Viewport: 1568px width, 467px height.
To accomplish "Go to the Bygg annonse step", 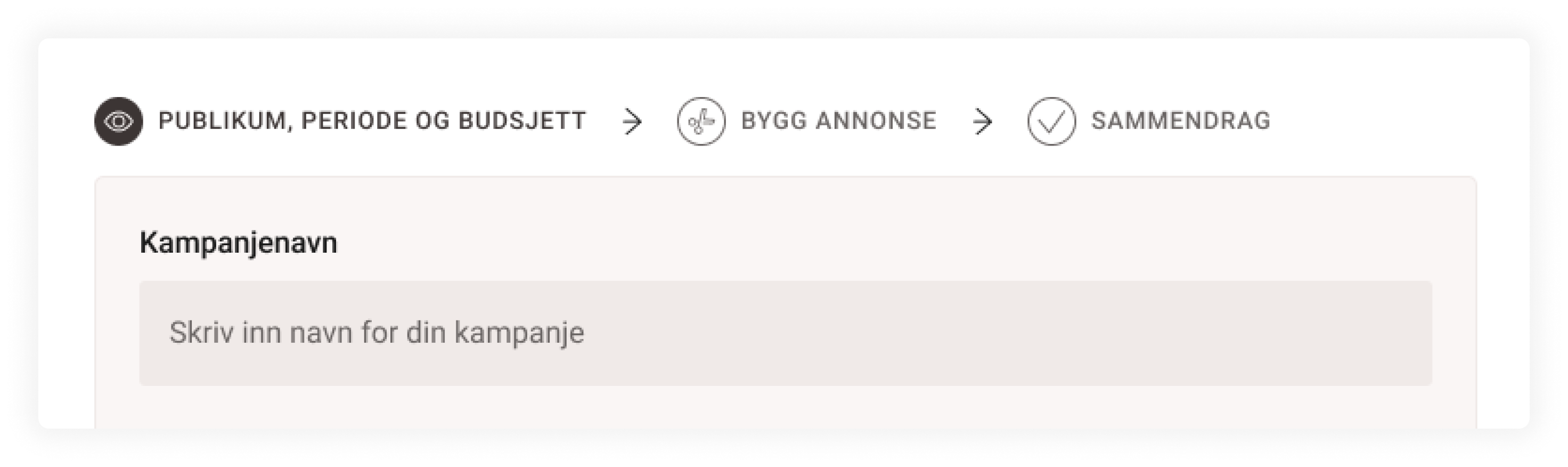I will (x=838, y=120).
